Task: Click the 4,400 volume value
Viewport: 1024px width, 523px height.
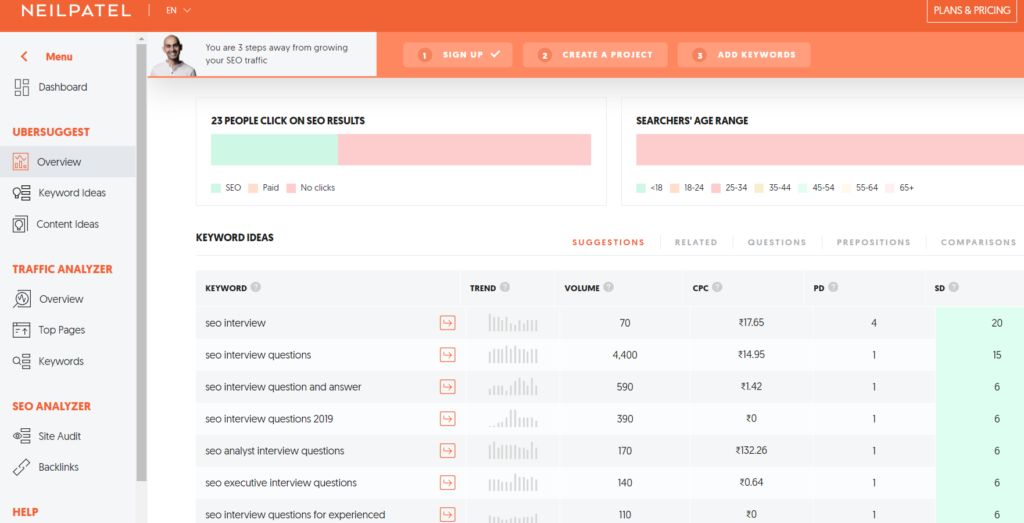Action: (625, 355)
